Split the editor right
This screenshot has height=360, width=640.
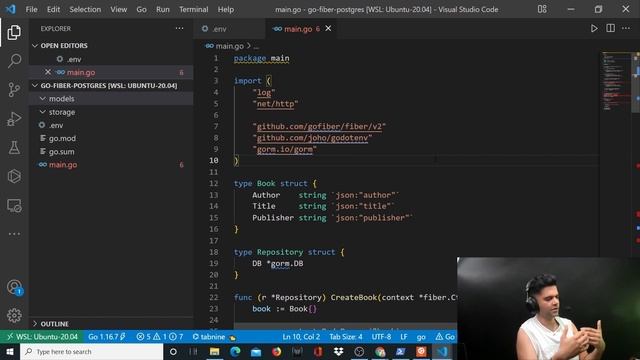pos(610,28)
